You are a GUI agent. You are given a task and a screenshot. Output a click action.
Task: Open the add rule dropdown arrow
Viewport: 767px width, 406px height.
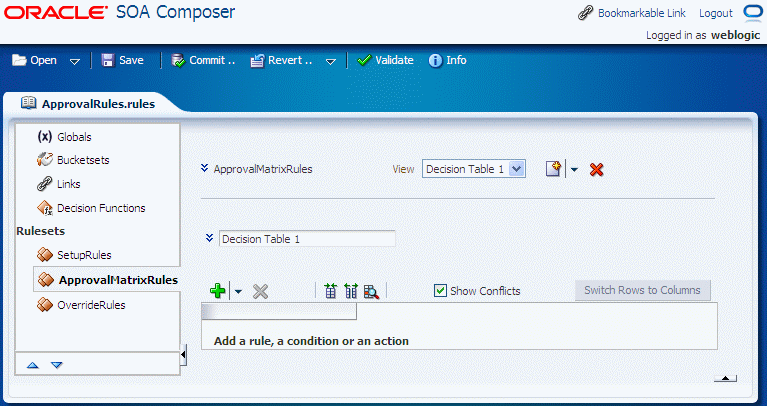tap(574, 170)
